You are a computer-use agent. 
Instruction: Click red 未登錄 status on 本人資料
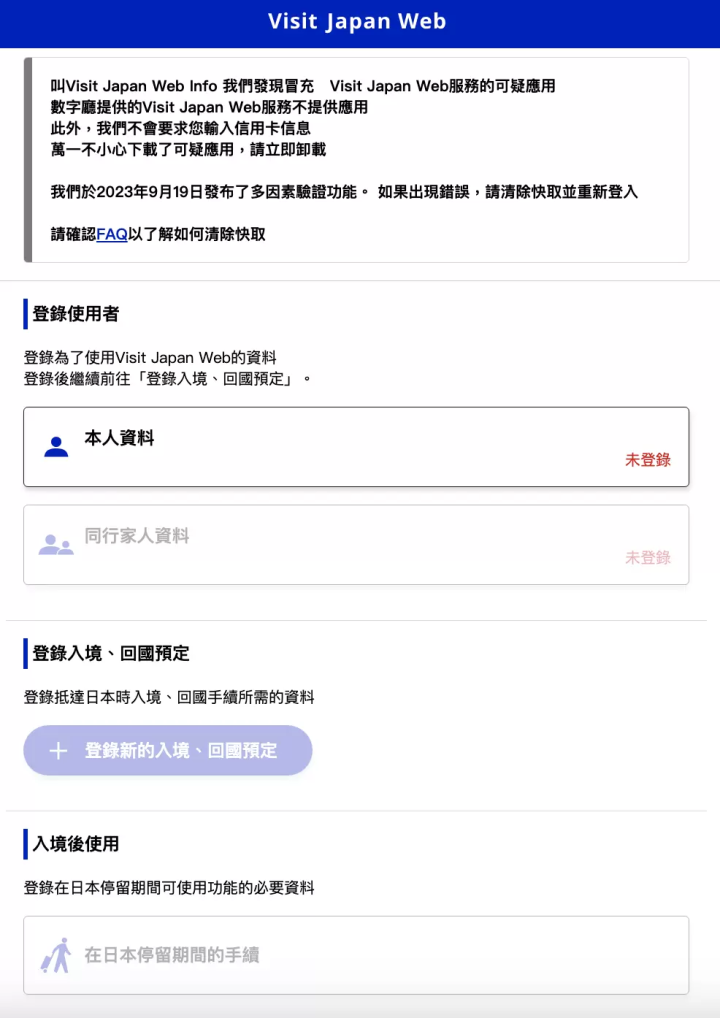pos(647,460)
